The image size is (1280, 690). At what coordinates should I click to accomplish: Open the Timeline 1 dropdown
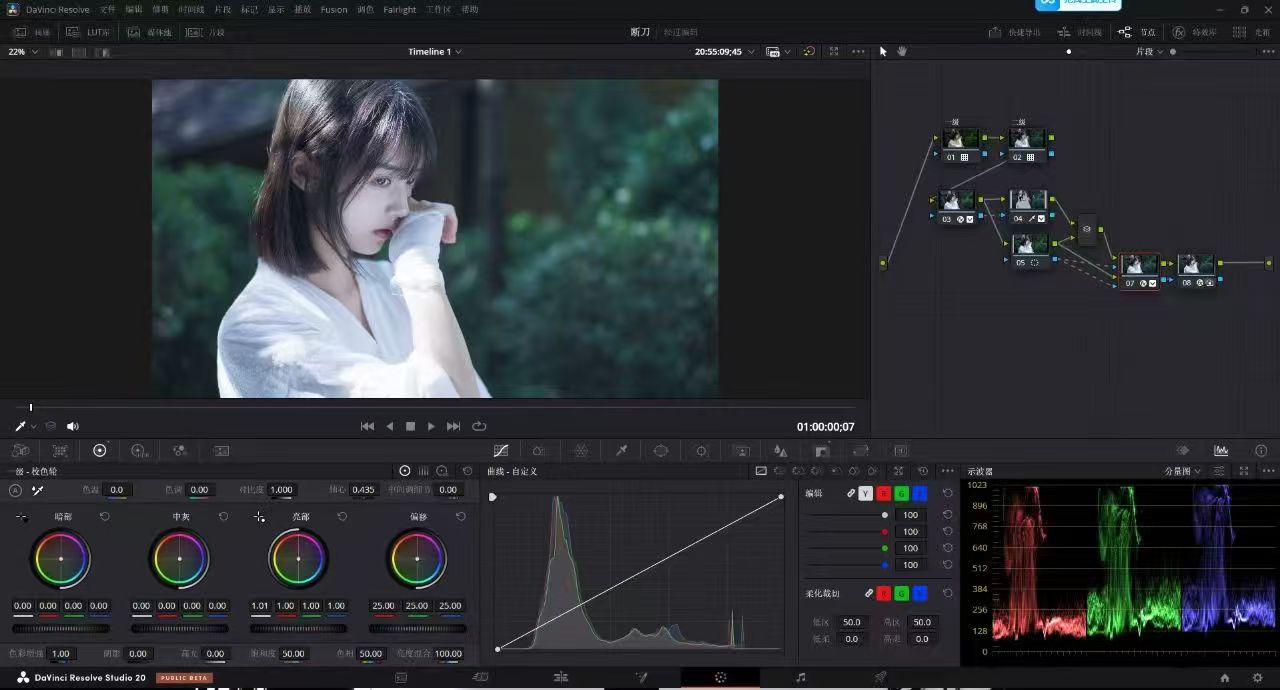tap(435, 51)
